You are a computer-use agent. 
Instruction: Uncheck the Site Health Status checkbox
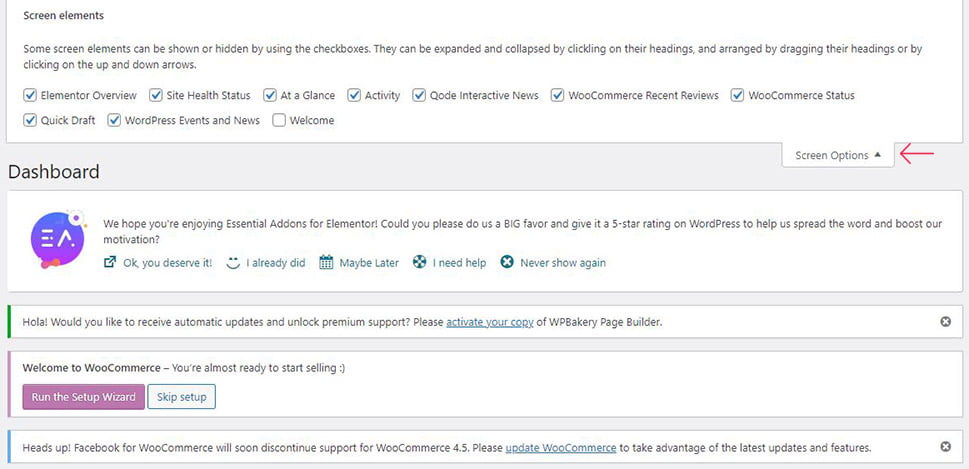click(x=156, y=95)
